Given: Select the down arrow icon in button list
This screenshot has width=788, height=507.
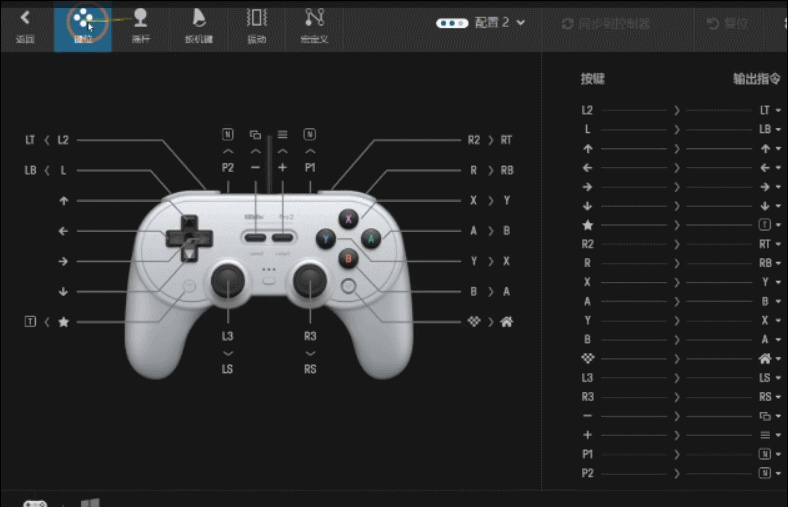Looking at the screenshot, I should tap(587, 206).
